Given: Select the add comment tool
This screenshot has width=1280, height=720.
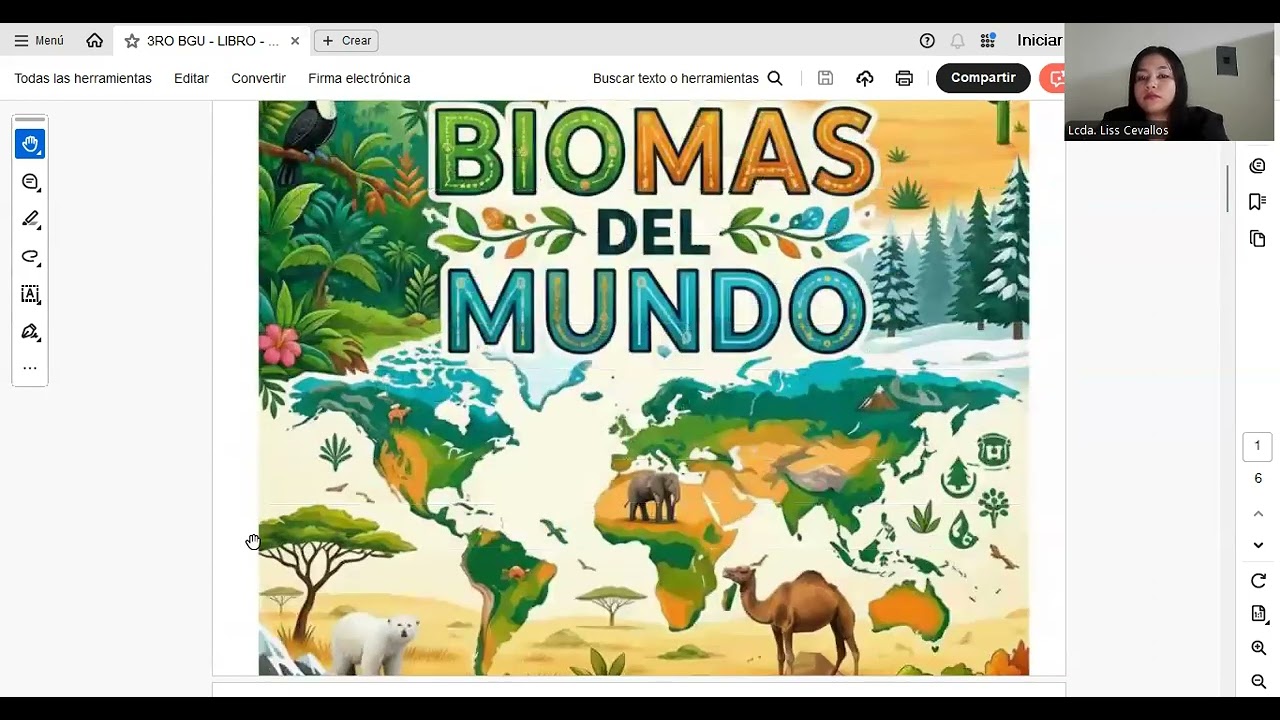Looking at the screenshot, I should click(x=30, y=182).
